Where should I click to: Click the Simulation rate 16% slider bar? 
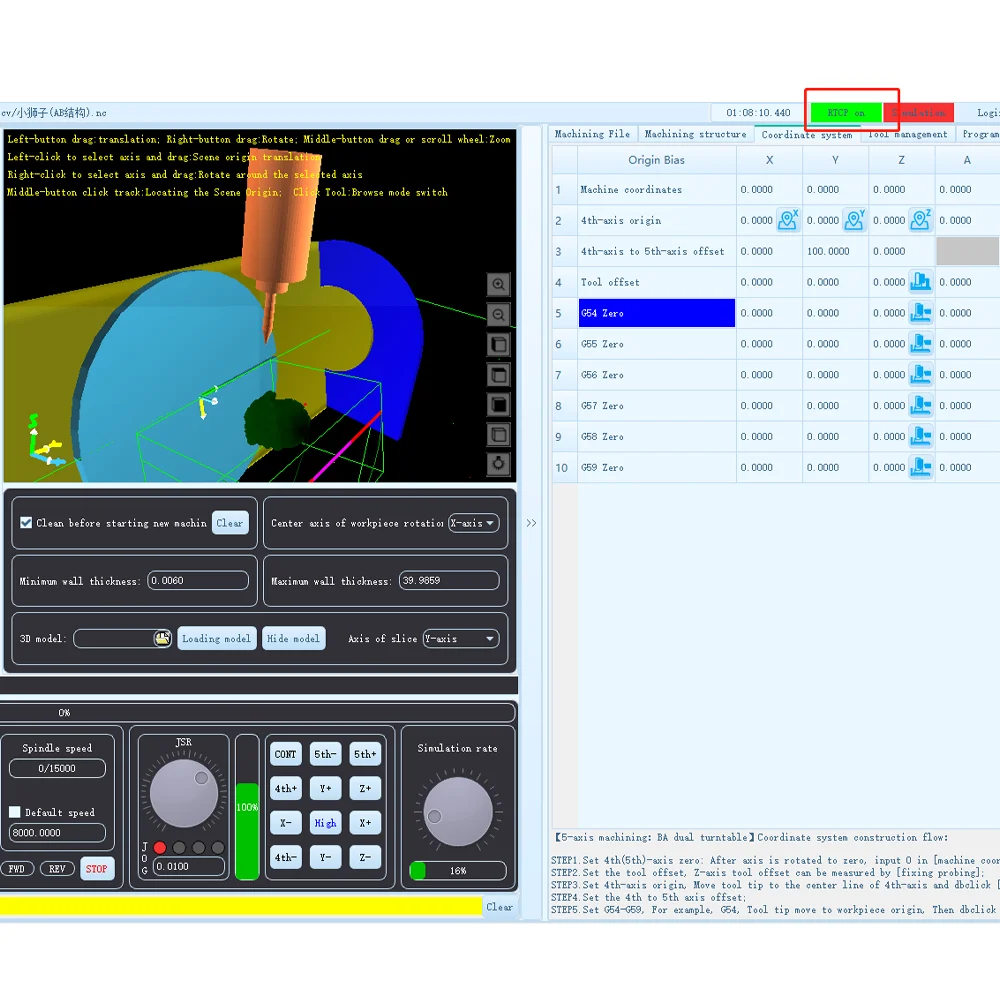coord(458,871)
